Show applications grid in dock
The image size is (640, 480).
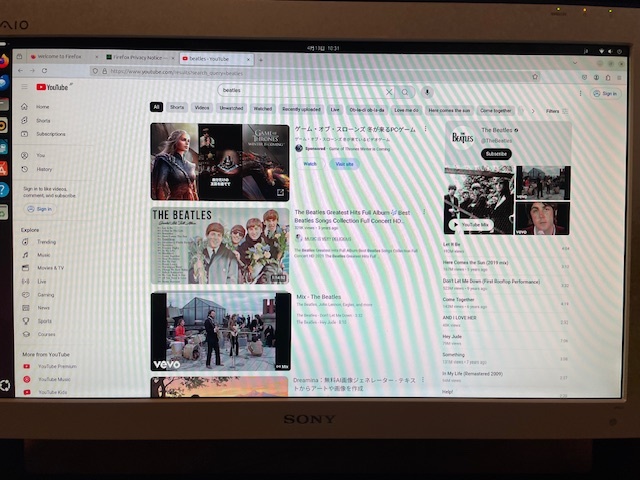(4, 385)
